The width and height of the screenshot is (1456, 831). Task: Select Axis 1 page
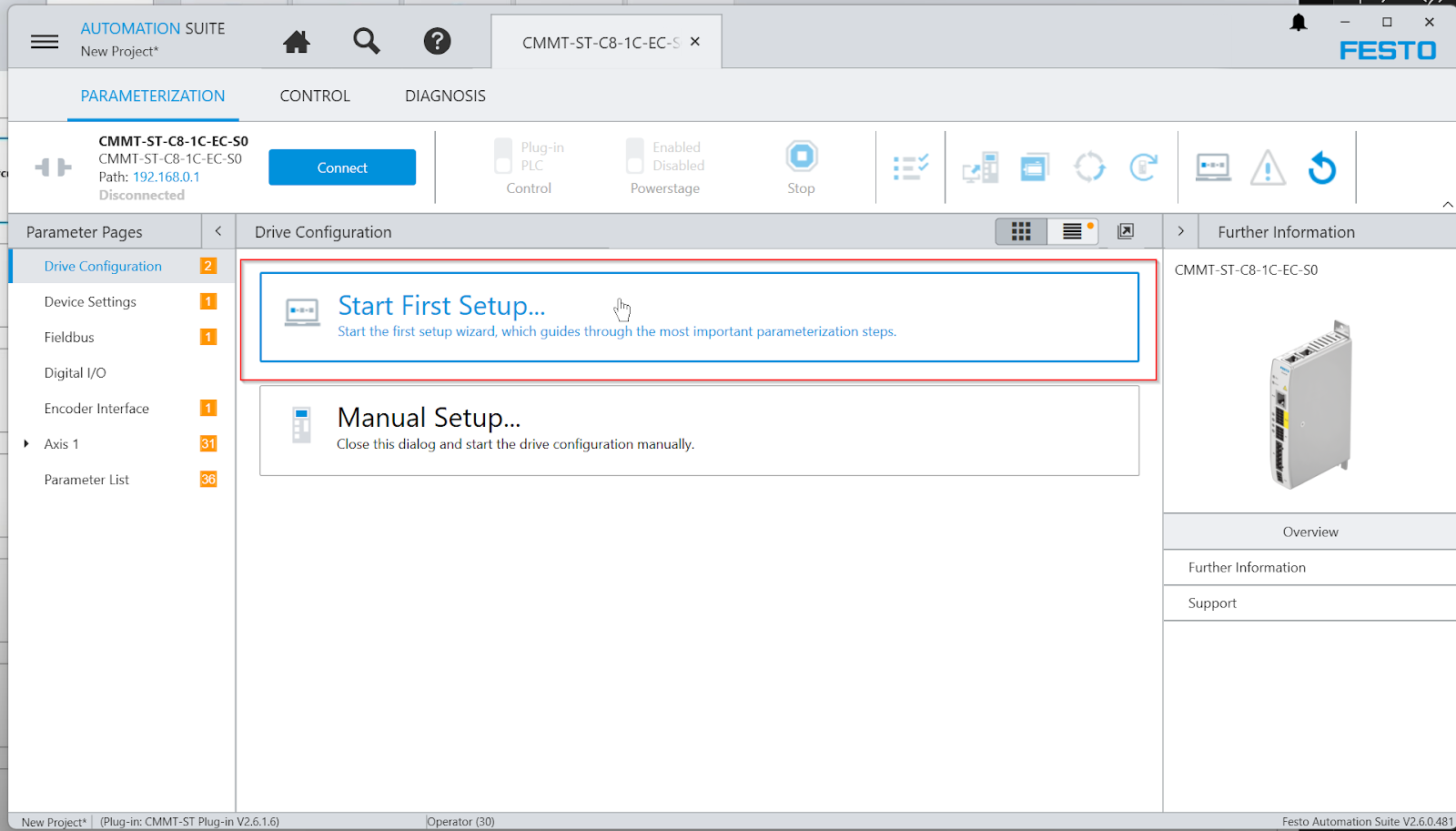click(x=62, y=443)
